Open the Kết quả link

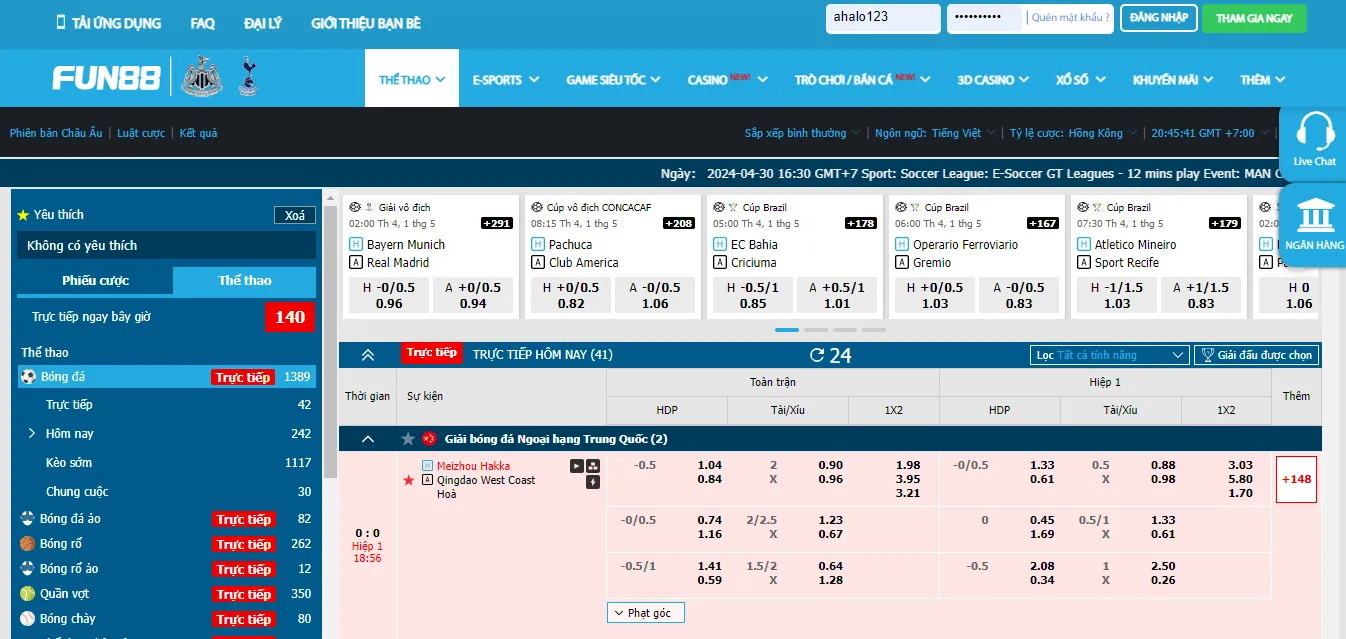198,133
